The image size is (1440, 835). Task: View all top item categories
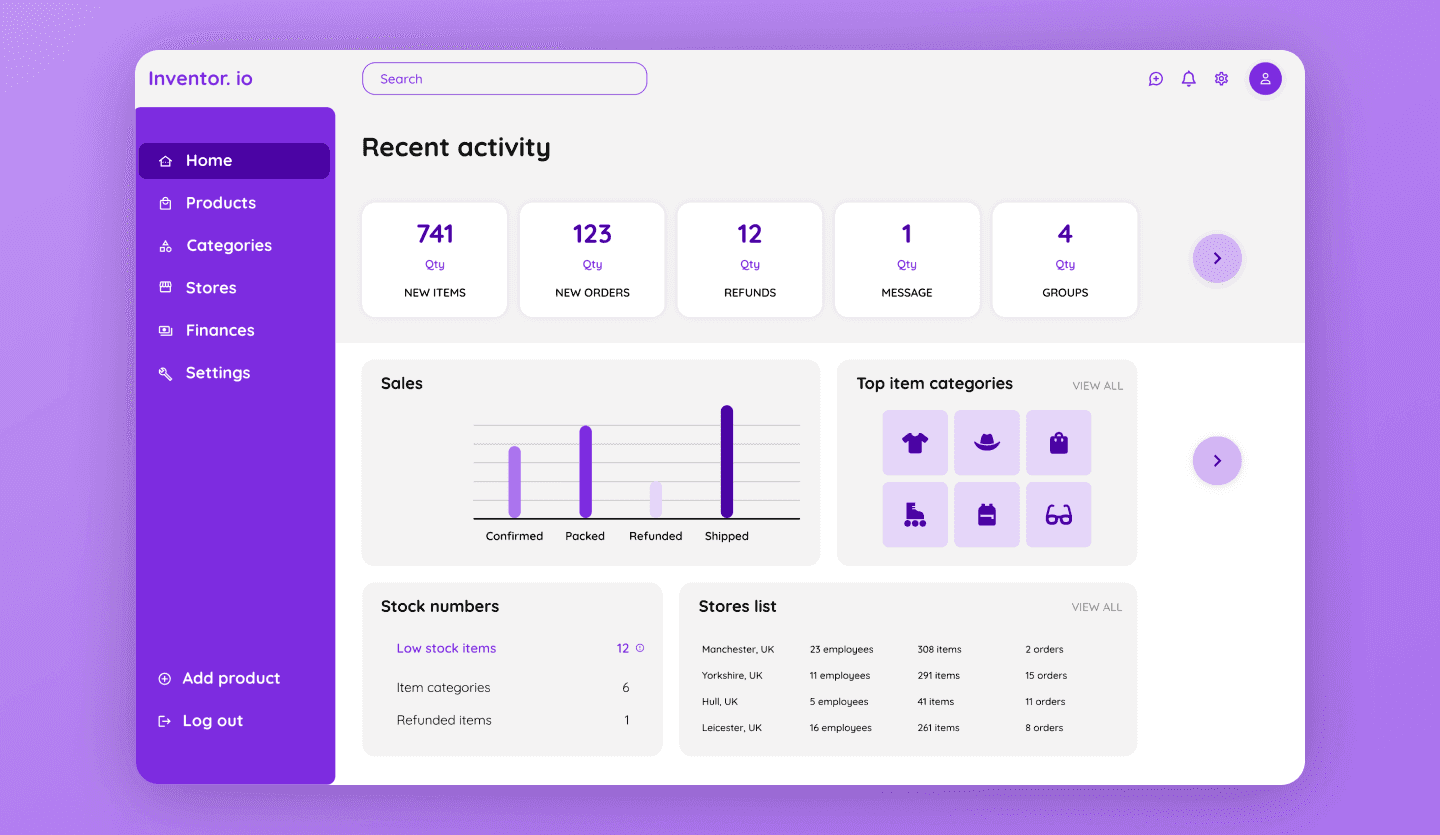(x=1097, y=386)
